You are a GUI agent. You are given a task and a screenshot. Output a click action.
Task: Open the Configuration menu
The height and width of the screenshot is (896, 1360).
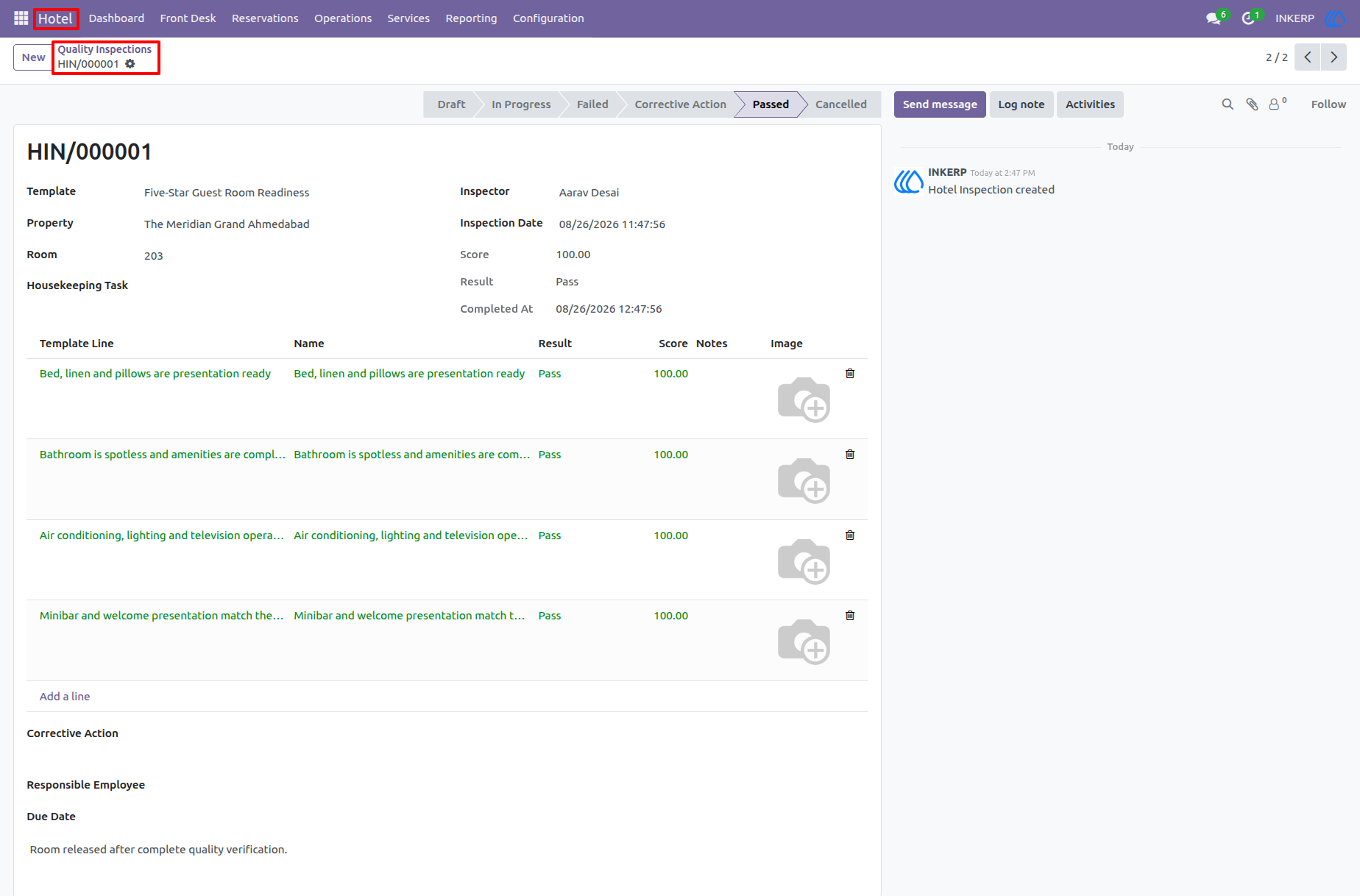tap(548, 18)
